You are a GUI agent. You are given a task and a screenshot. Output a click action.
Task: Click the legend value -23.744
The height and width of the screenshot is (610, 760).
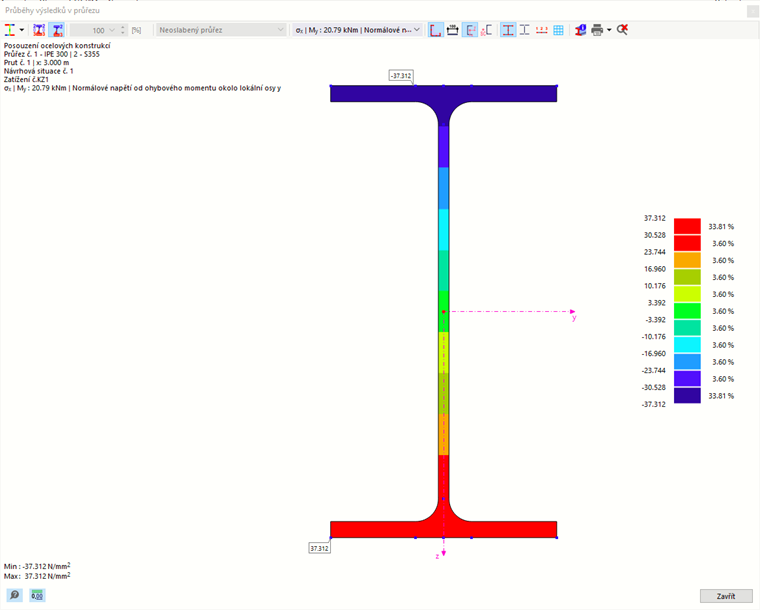[x=653, y=371]
